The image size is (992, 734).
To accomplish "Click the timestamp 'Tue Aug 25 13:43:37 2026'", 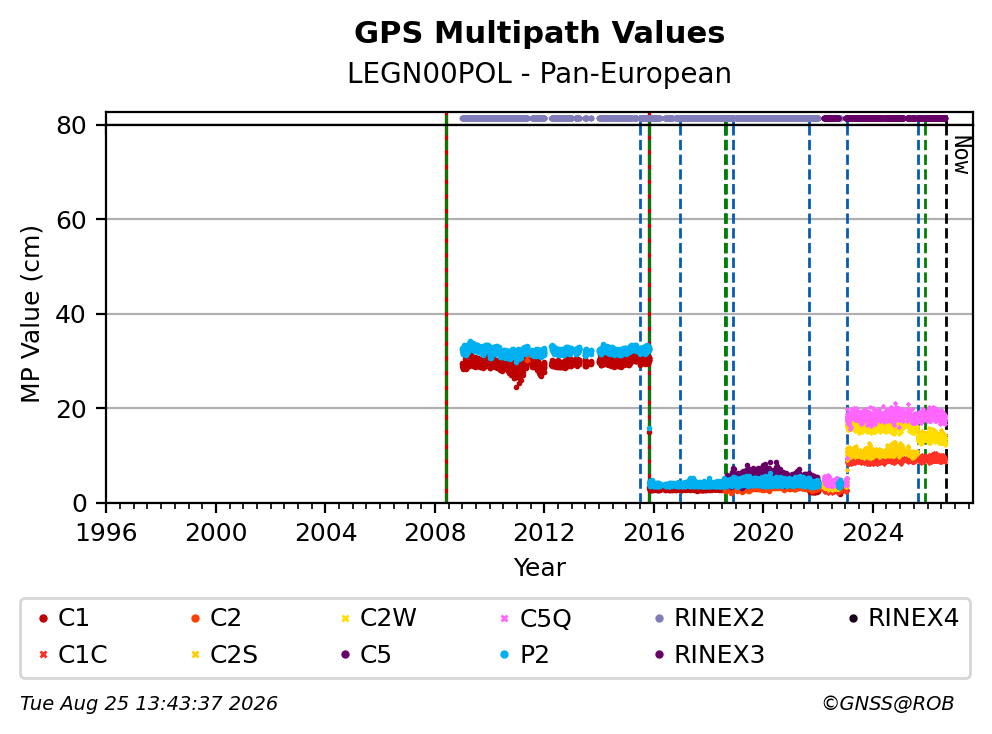I will pyautogui.click(x=149, y=704).
